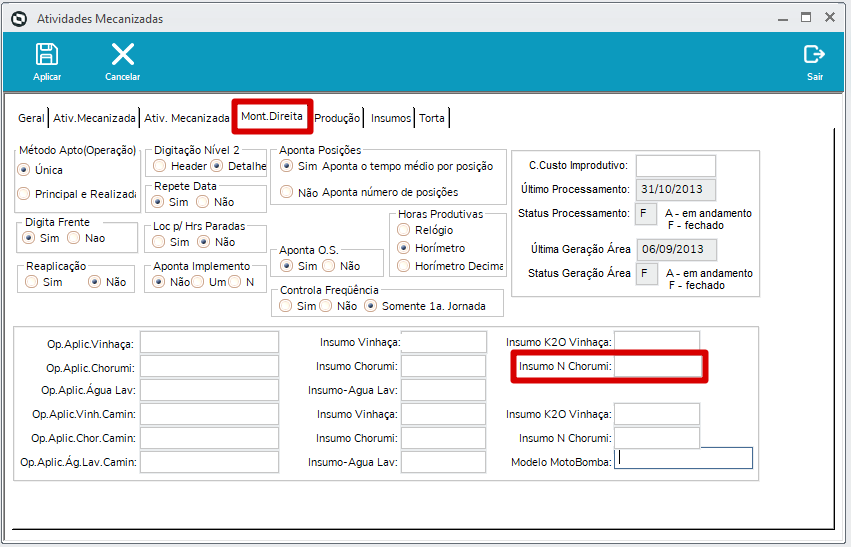Select Um under Aponta Implemento
Image resolution: width=851 pixels, height=547 pixels.
click(198, 282)
